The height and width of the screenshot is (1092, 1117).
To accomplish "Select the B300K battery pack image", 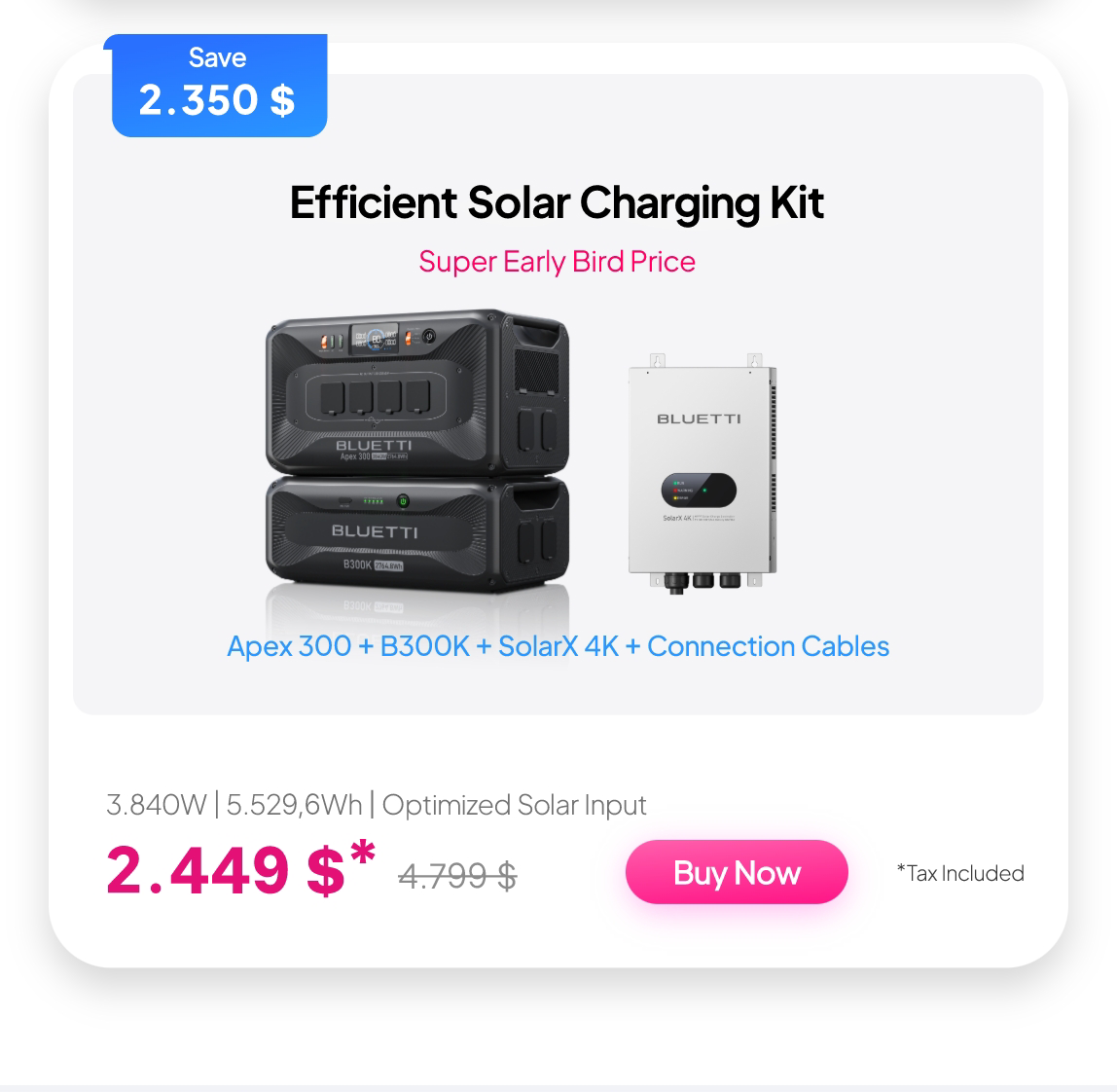I will (x=417, y=534).
